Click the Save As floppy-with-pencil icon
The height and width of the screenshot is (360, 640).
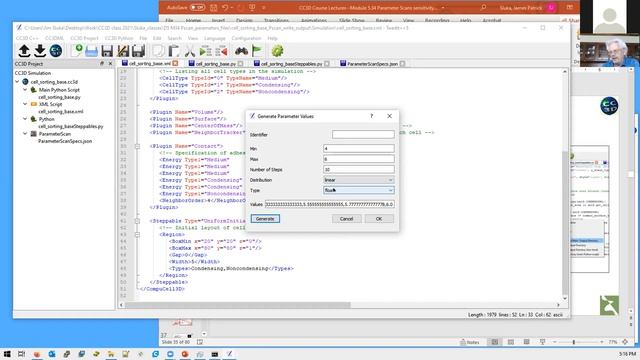click(123, 51)
